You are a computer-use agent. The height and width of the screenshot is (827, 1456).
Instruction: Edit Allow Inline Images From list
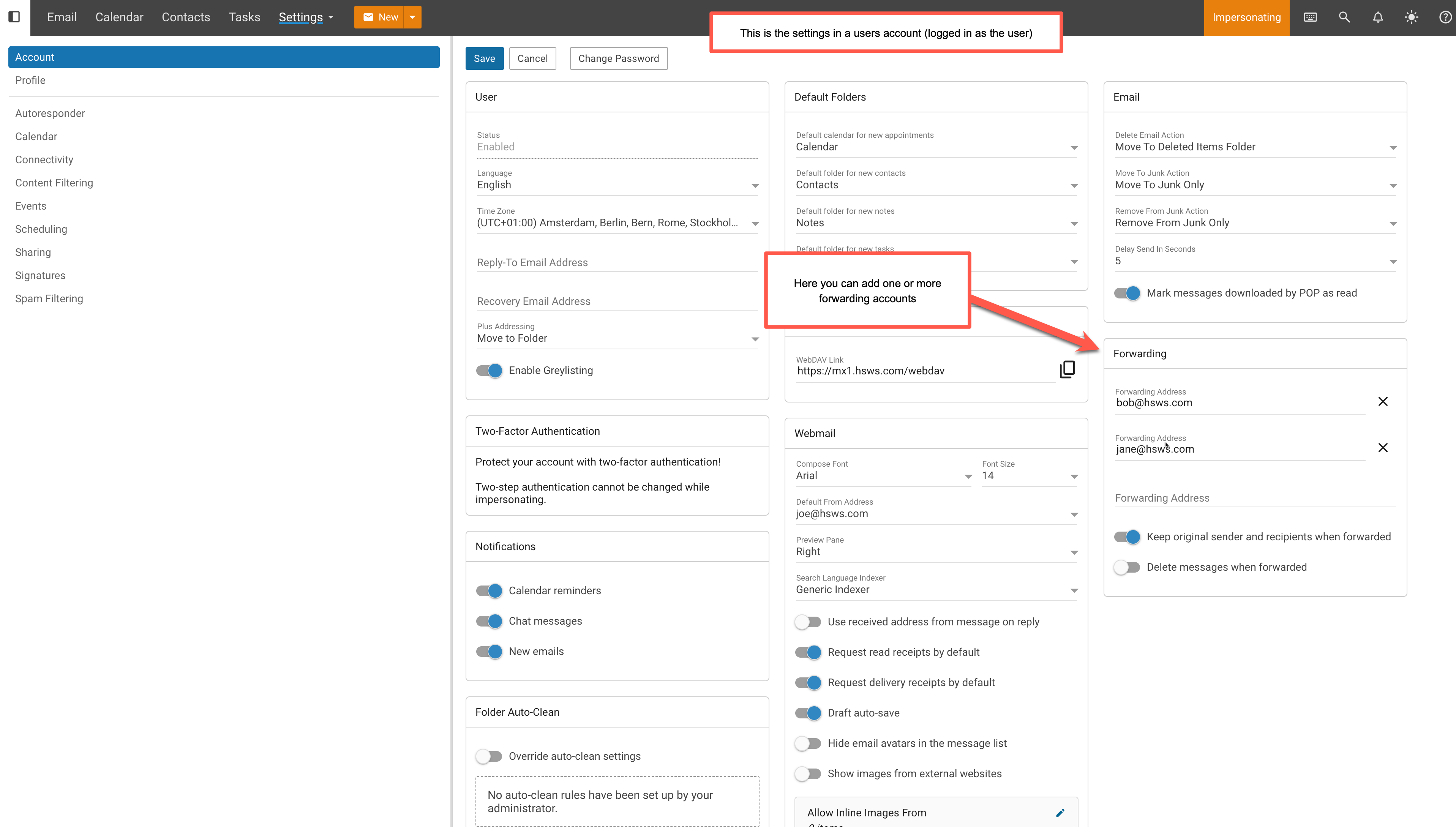pyautogui.click(x=1060, y=813)
